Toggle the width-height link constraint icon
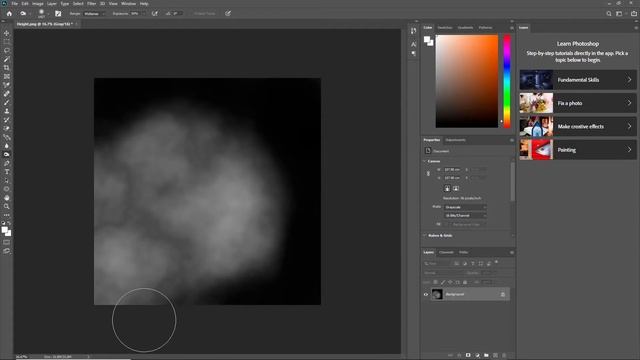The height and width of the screenshot is (360, 640). [x=428, y=173]
